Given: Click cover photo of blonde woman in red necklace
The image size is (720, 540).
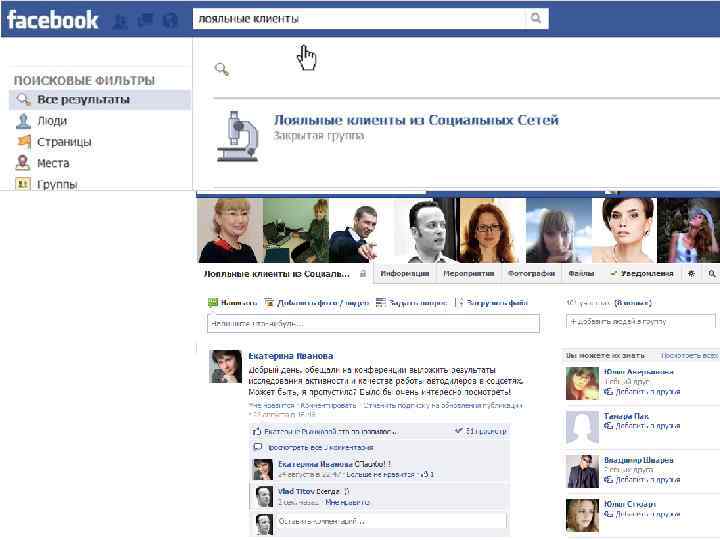Looking at the screenshot, I should tap(230, 231).
